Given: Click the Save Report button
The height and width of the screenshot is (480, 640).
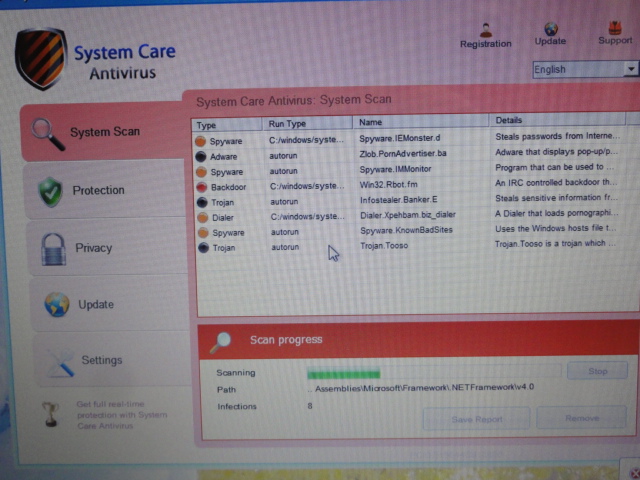Looking at the screenshot, I should [477, 419].
